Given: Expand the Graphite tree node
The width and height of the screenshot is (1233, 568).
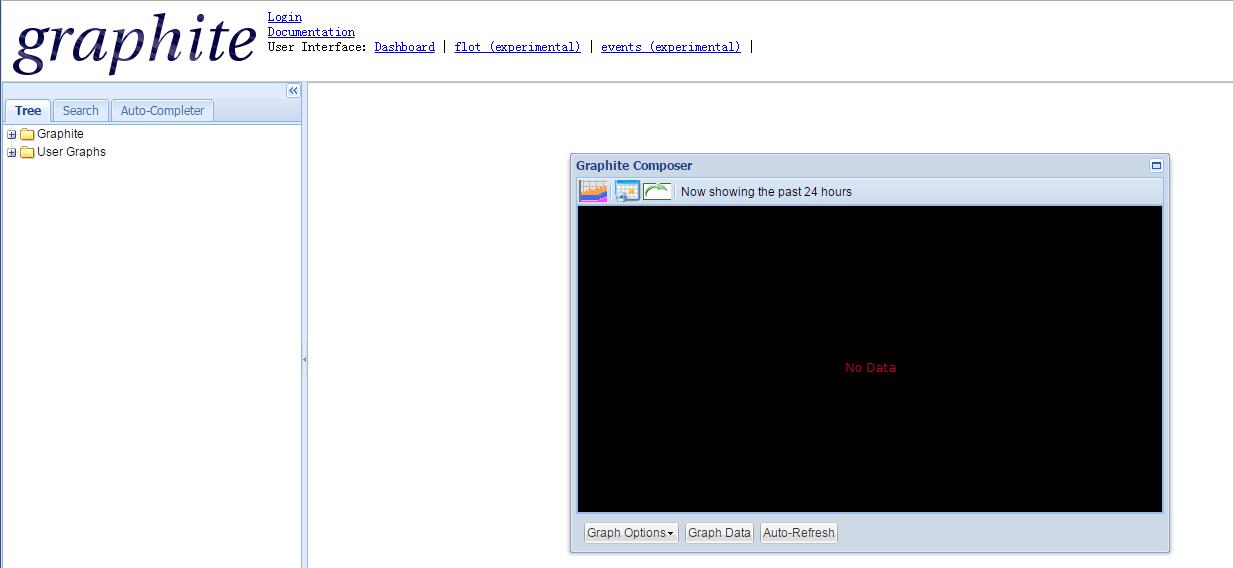Looking at the screenshot, I should [12, 134].
